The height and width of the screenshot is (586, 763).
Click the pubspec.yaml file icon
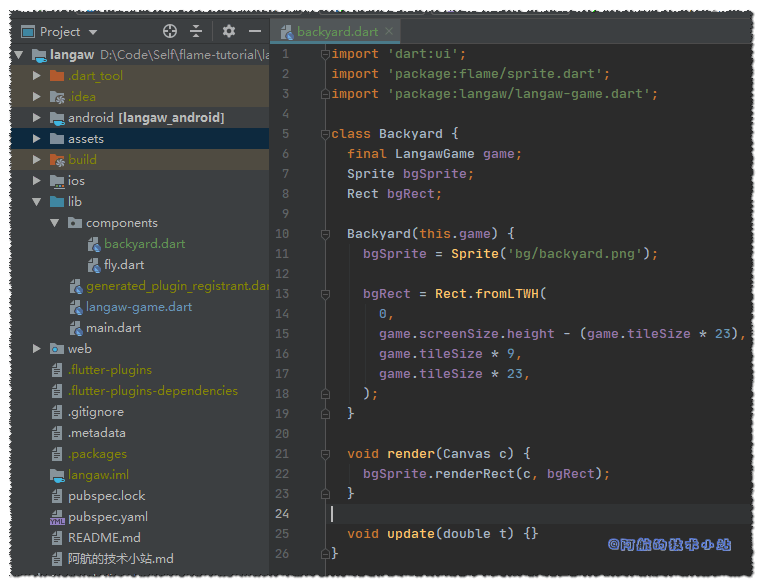pos(57,517)
